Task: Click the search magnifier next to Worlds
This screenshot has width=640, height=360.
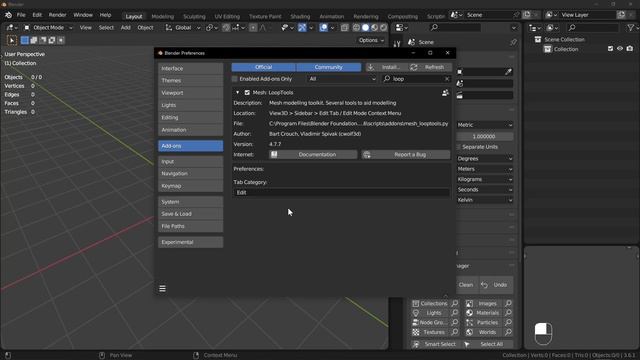Action: [x=508, y=332]
